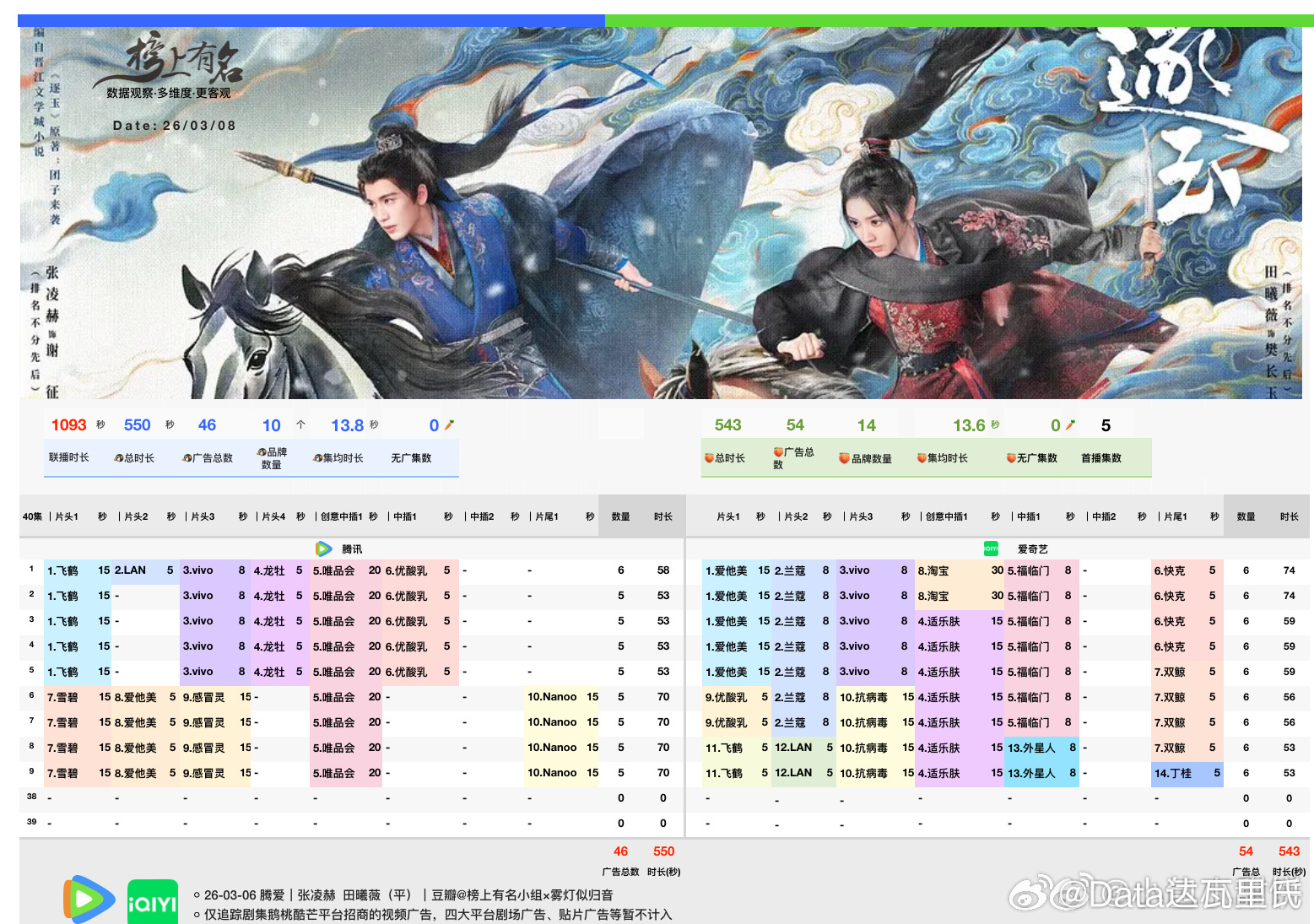Click the drama poster banner image

661,213
